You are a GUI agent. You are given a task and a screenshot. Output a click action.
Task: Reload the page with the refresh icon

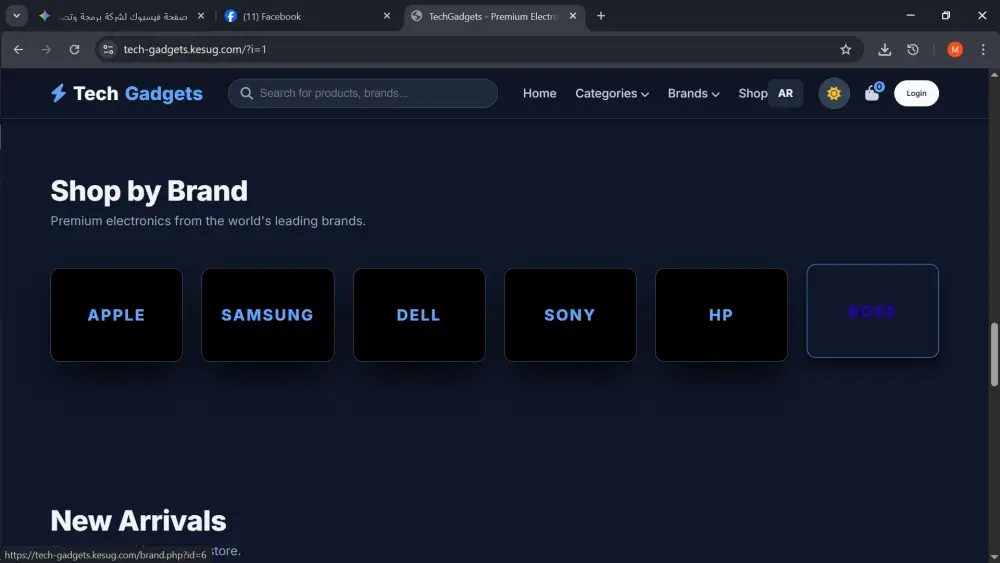(x=74, y=49)
